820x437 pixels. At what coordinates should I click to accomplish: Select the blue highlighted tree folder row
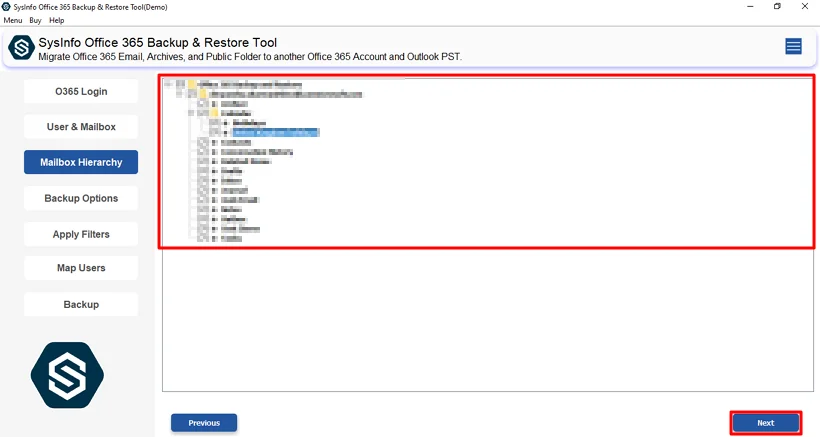[276, 133]
